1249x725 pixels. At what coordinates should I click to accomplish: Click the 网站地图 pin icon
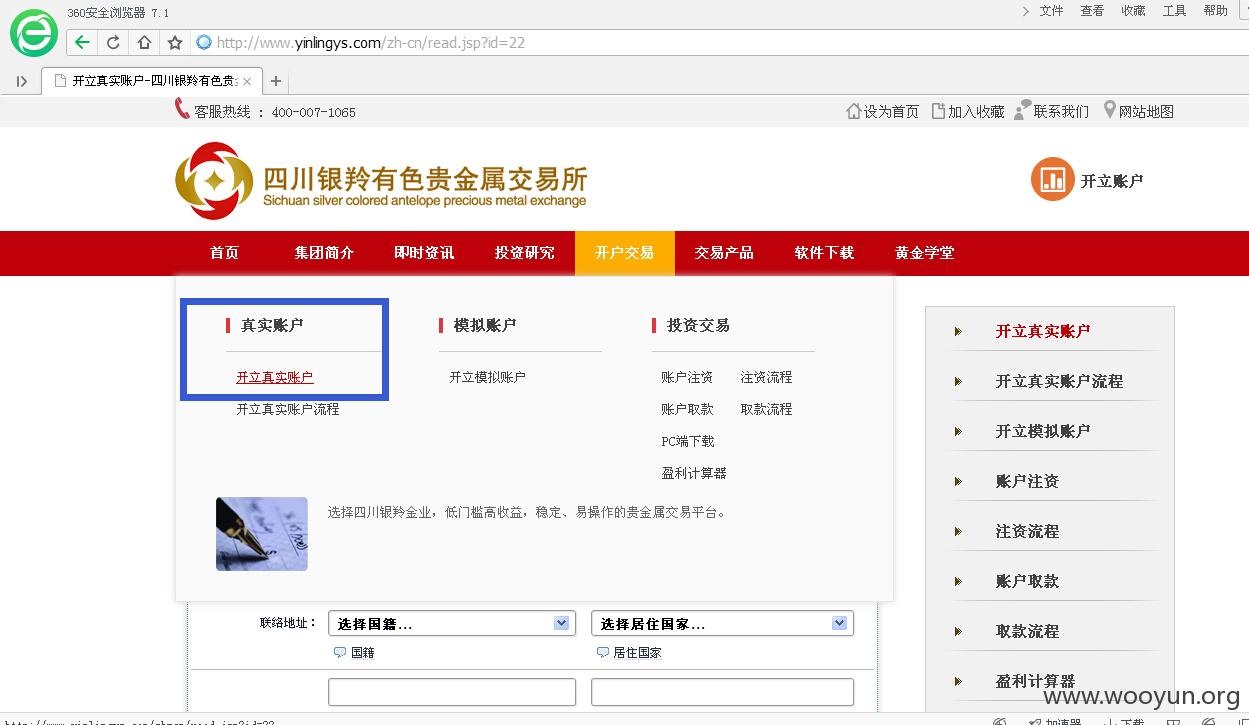pyautogui.click(x=1109, y=110)
